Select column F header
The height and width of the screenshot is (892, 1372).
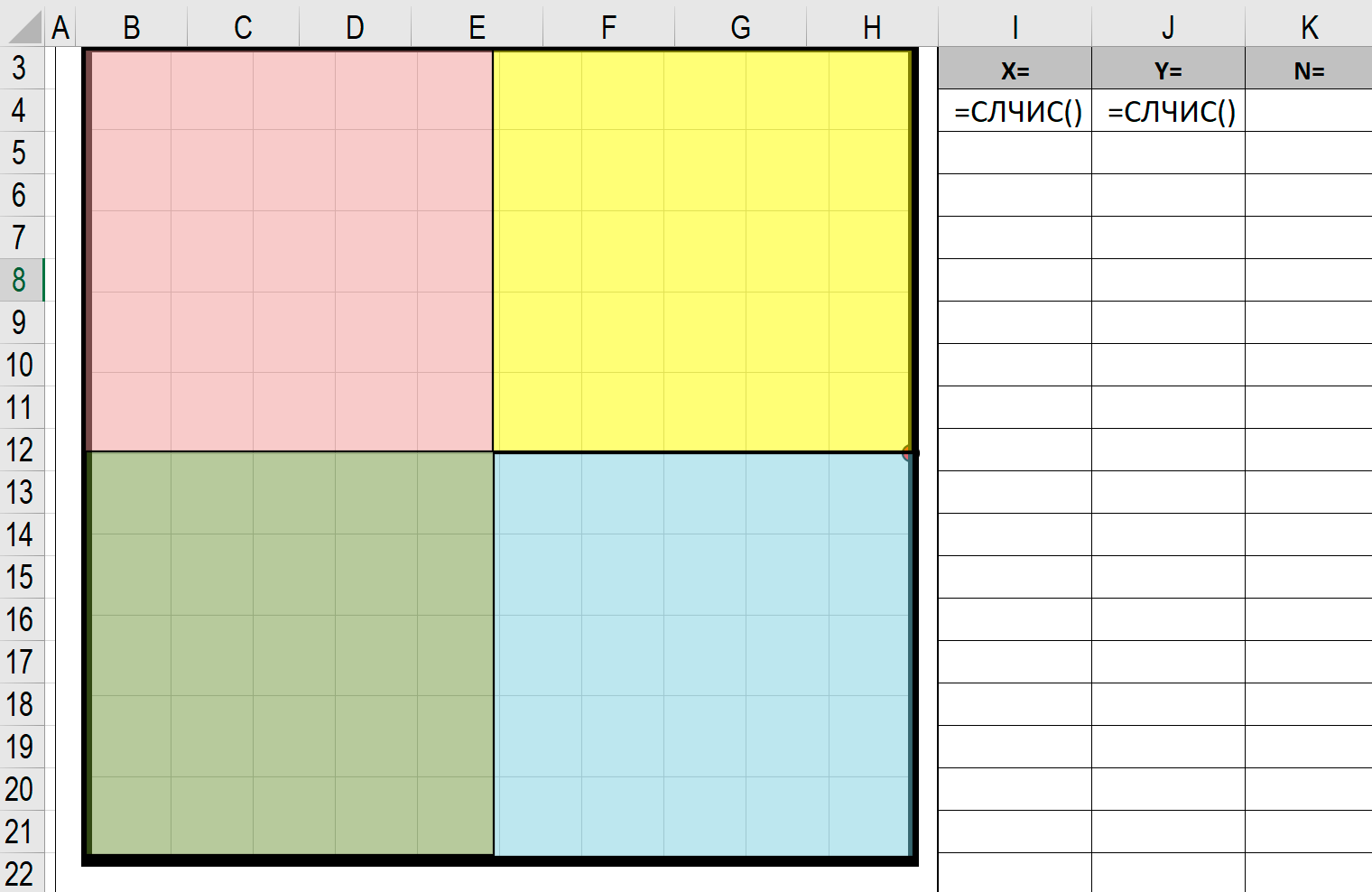click(608, 27)
